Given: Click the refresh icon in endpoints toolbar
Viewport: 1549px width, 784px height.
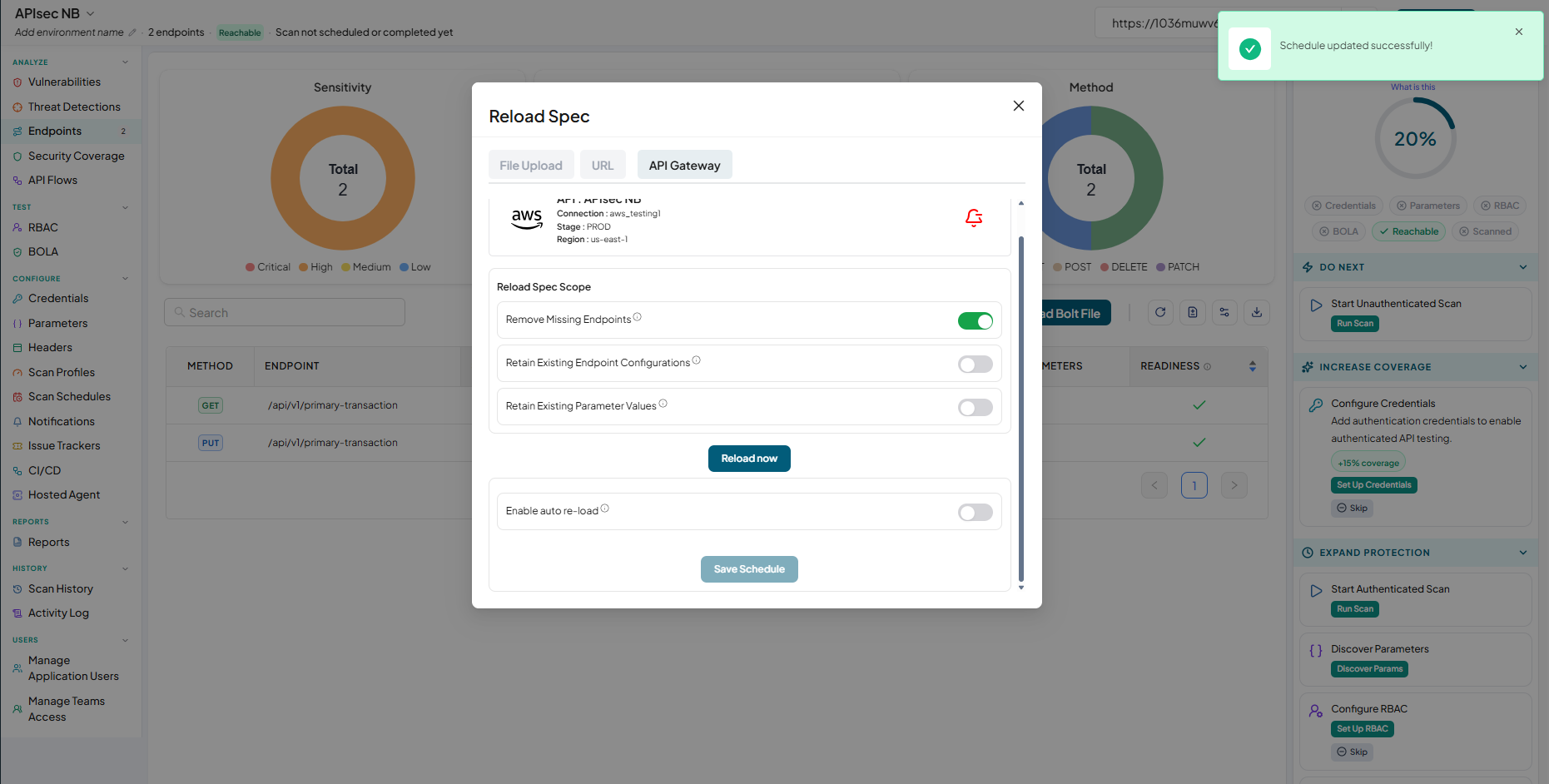Looking at the screenshot, I should tap(1160, 312).
